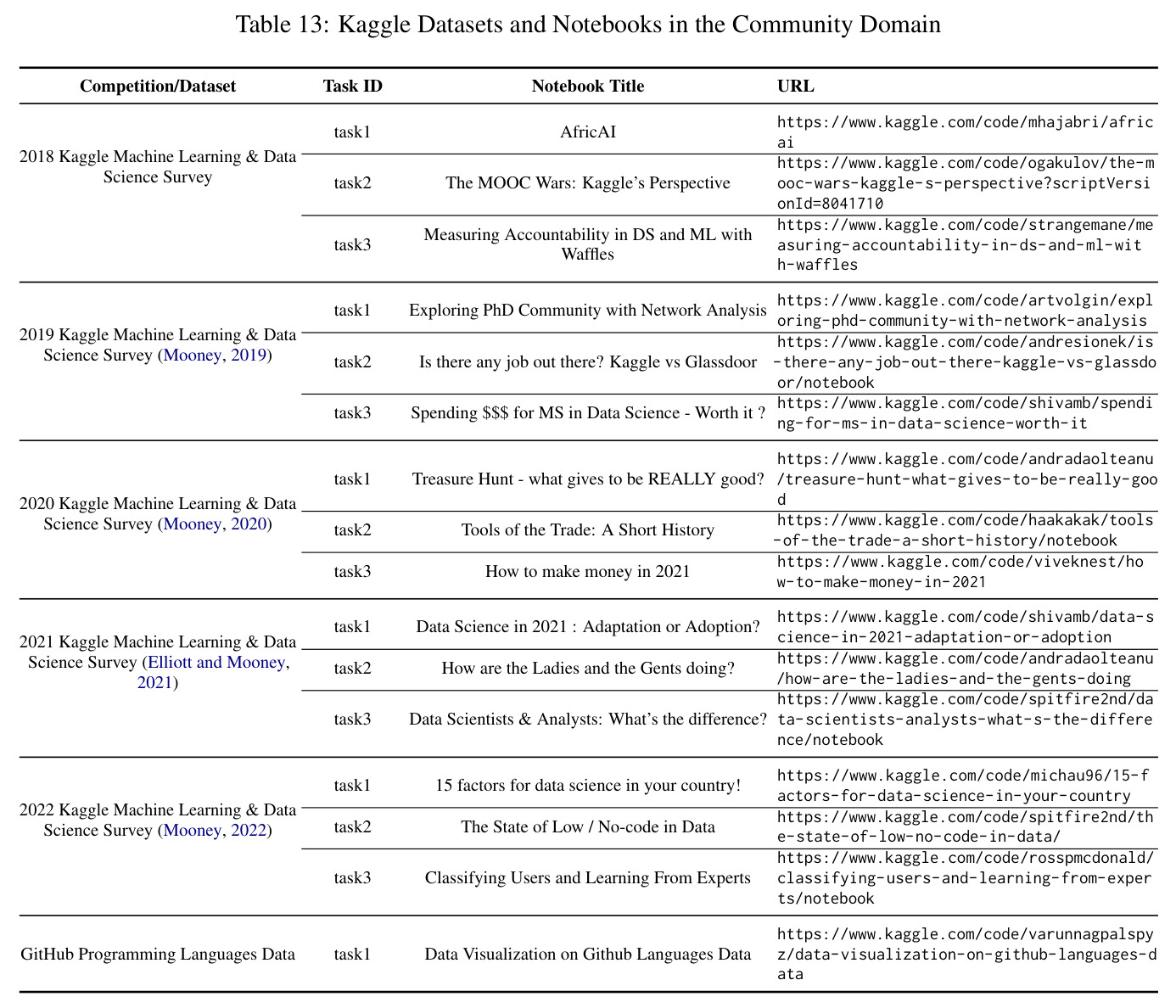
Task: Click the Mooney, 2022 citation link
Action: [216, 831]
